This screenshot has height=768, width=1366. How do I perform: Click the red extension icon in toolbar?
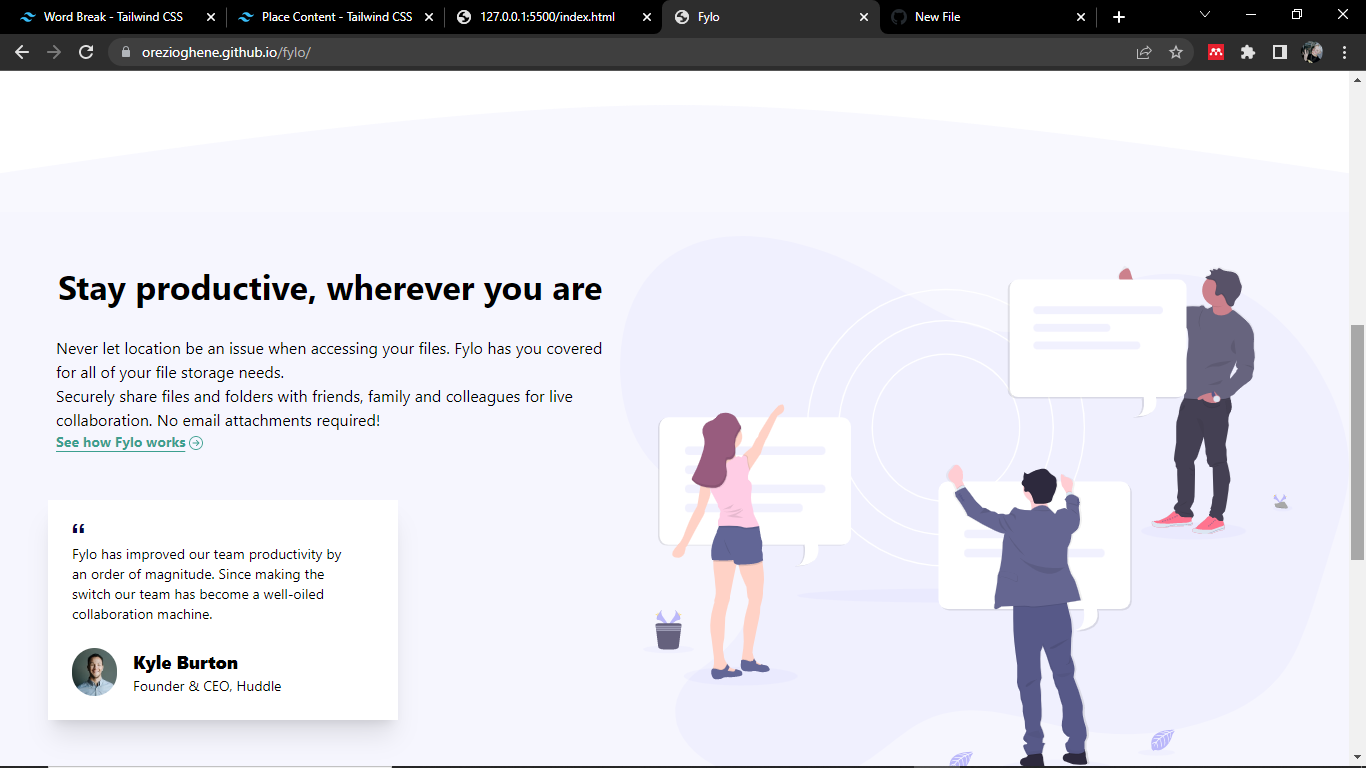pos(1215,51)
